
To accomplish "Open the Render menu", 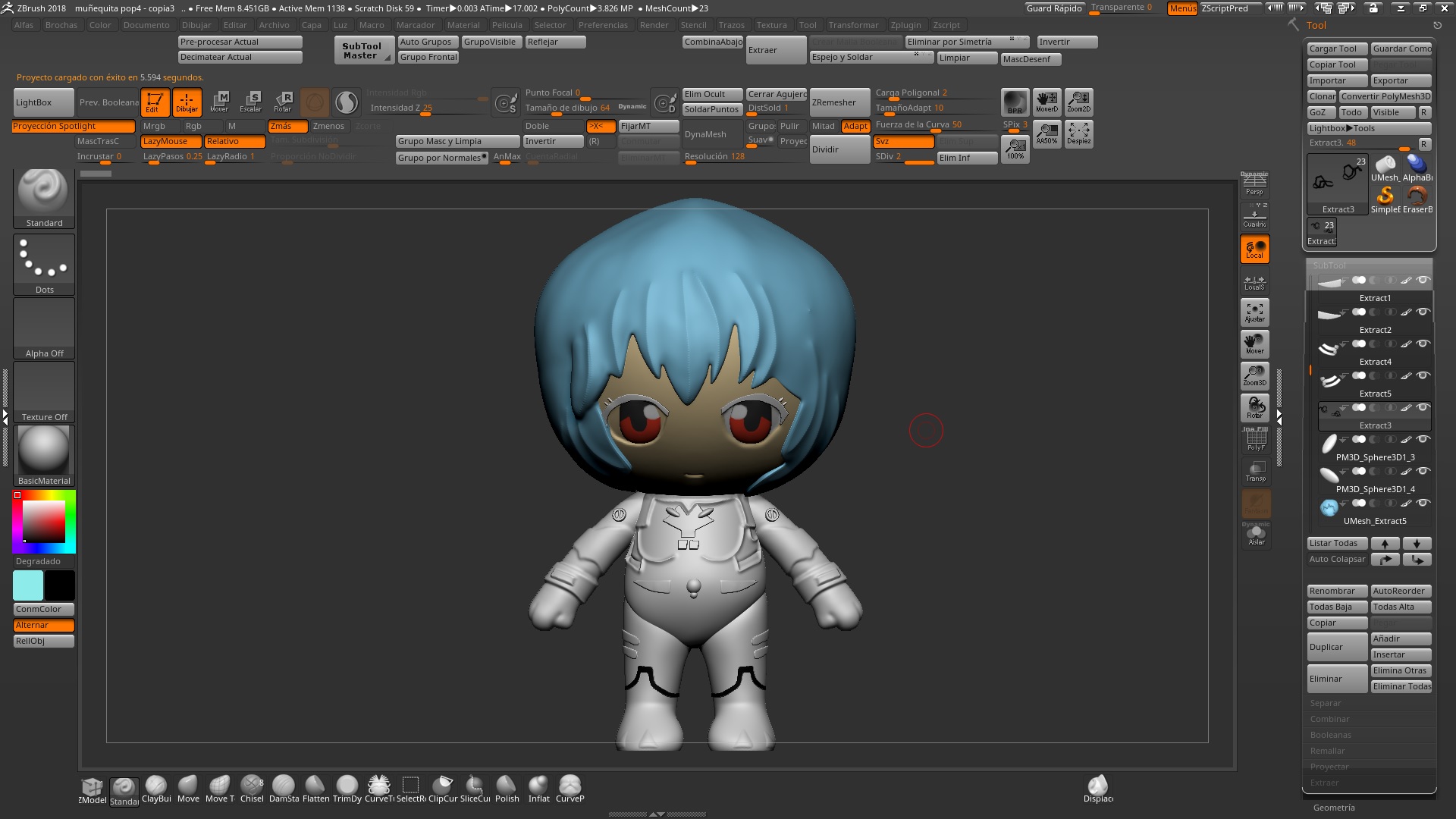I will [x=654, y=25].
